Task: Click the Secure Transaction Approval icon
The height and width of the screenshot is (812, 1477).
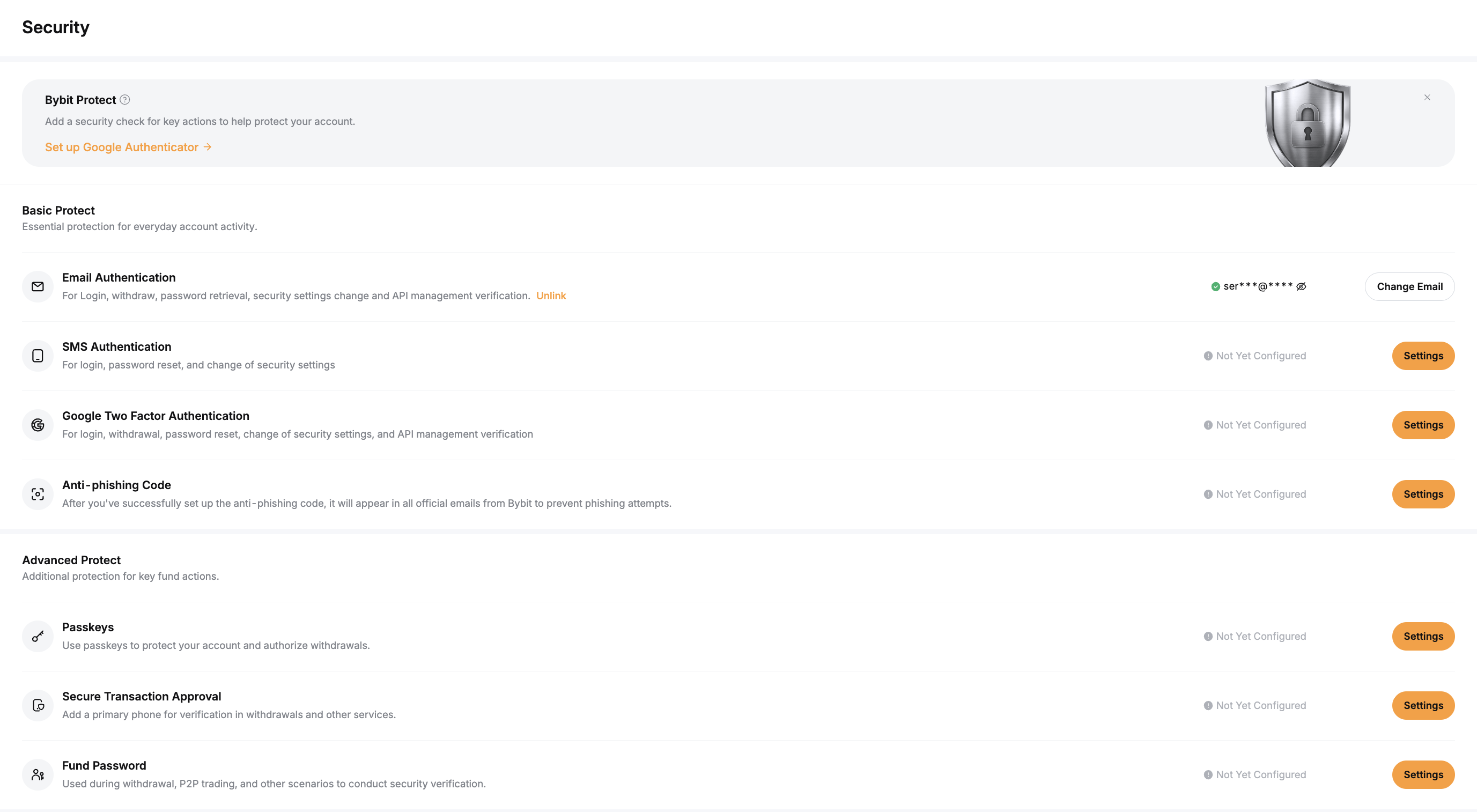Action: [38, 705]
